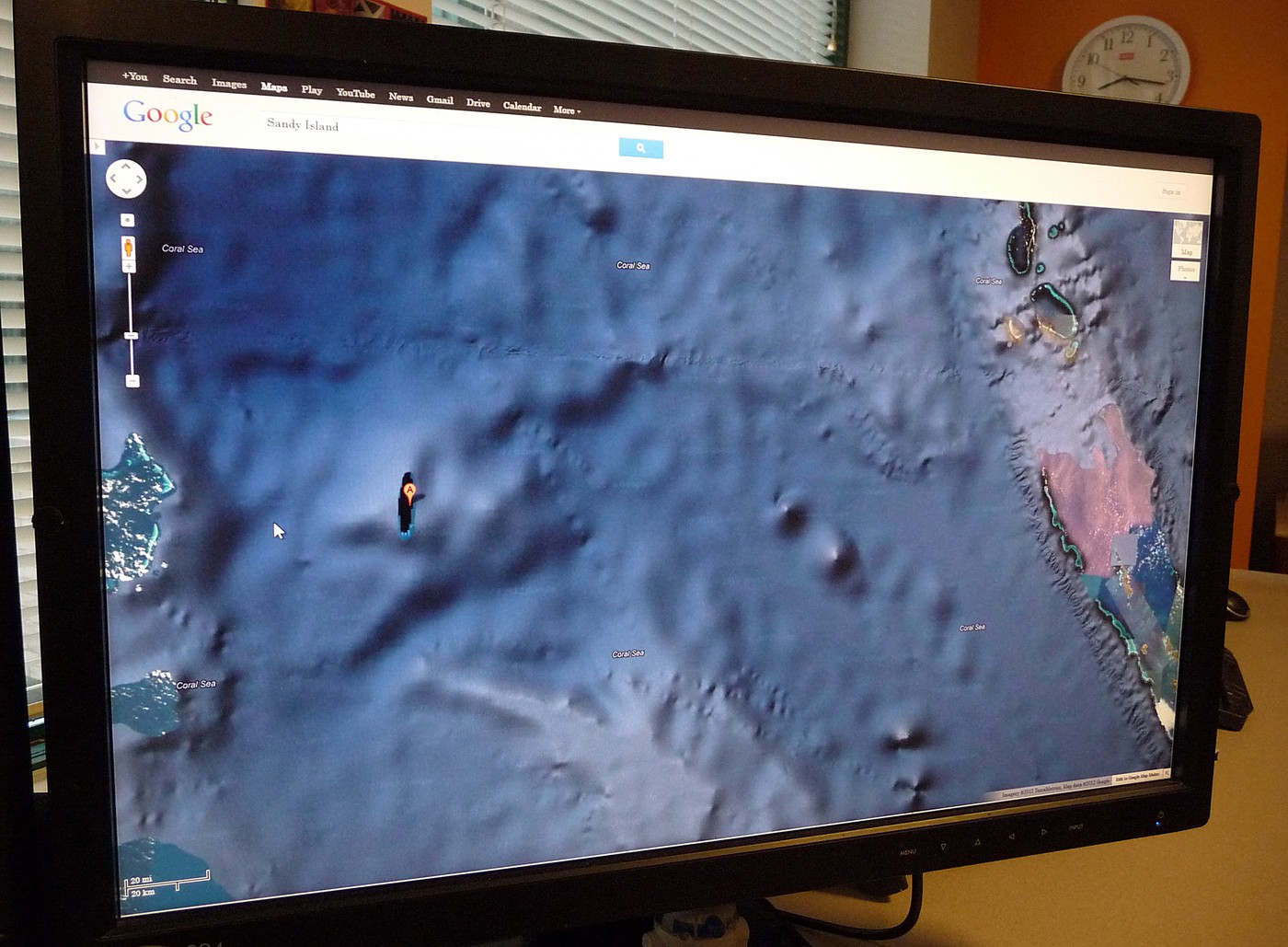
Task: Click the Sign in button
Action: pos(1171,191)
